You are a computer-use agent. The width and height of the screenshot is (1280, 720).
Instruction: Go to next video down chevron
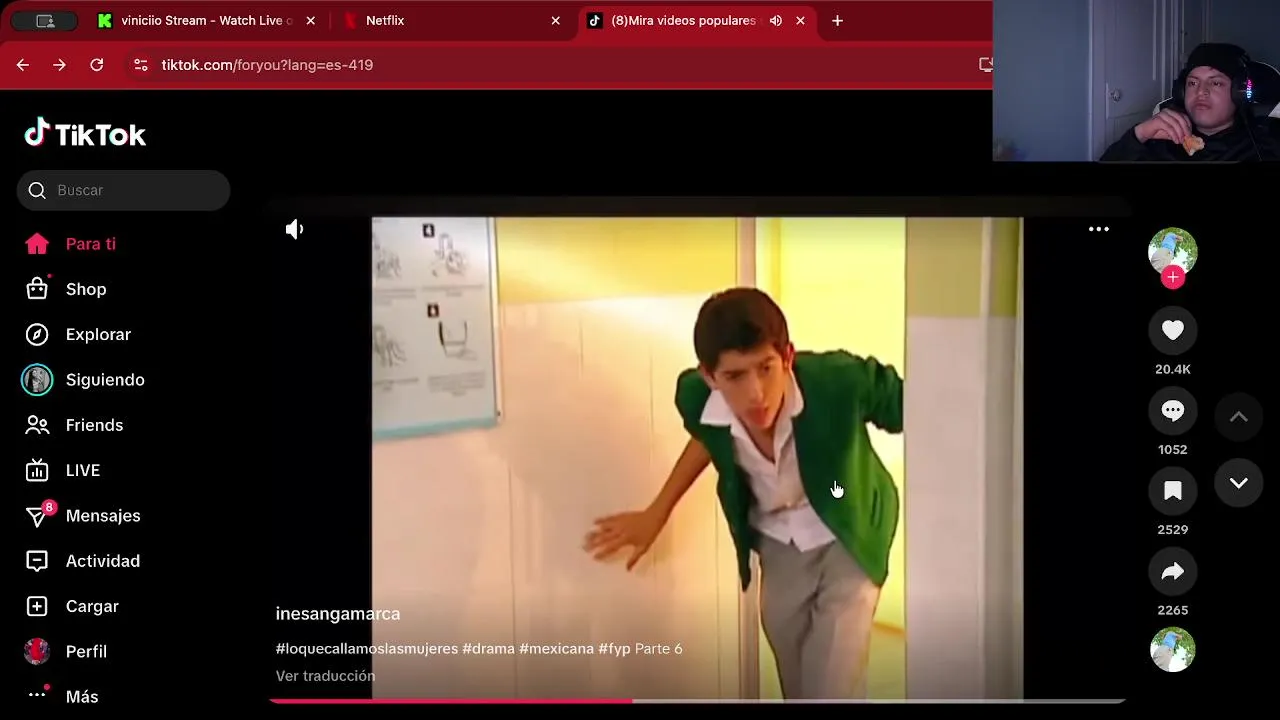(x=1238, y=483)
